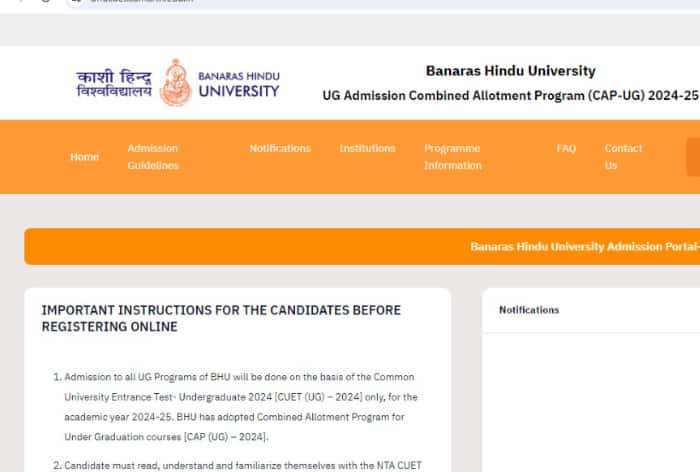Click the Banaras Hindu University page title
Screen dimensions: 700x472
(510, 71)
